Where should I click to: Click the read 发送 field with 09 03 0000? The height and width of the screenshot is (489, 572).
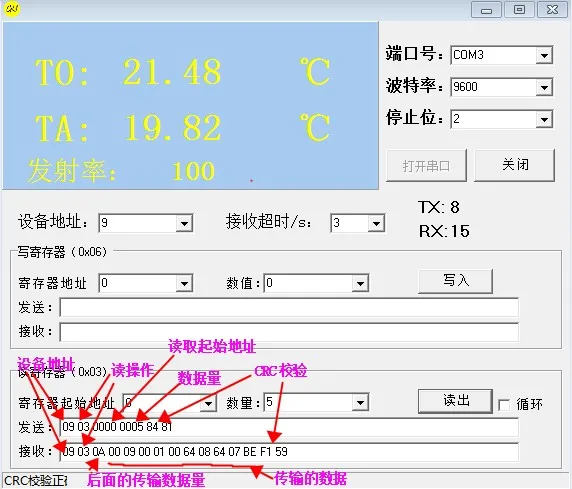(x=289, y=427)
